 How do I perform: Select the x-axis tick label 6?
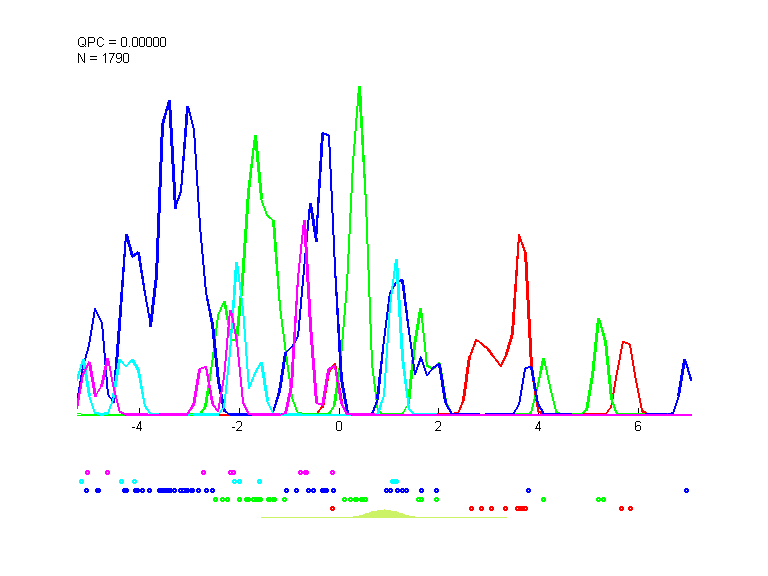coord(638,427)
